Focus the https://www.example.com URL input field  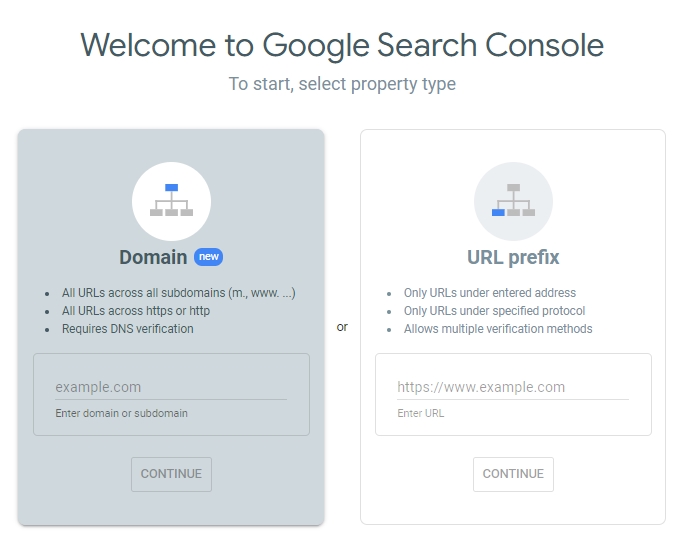(x=513, y=387)
